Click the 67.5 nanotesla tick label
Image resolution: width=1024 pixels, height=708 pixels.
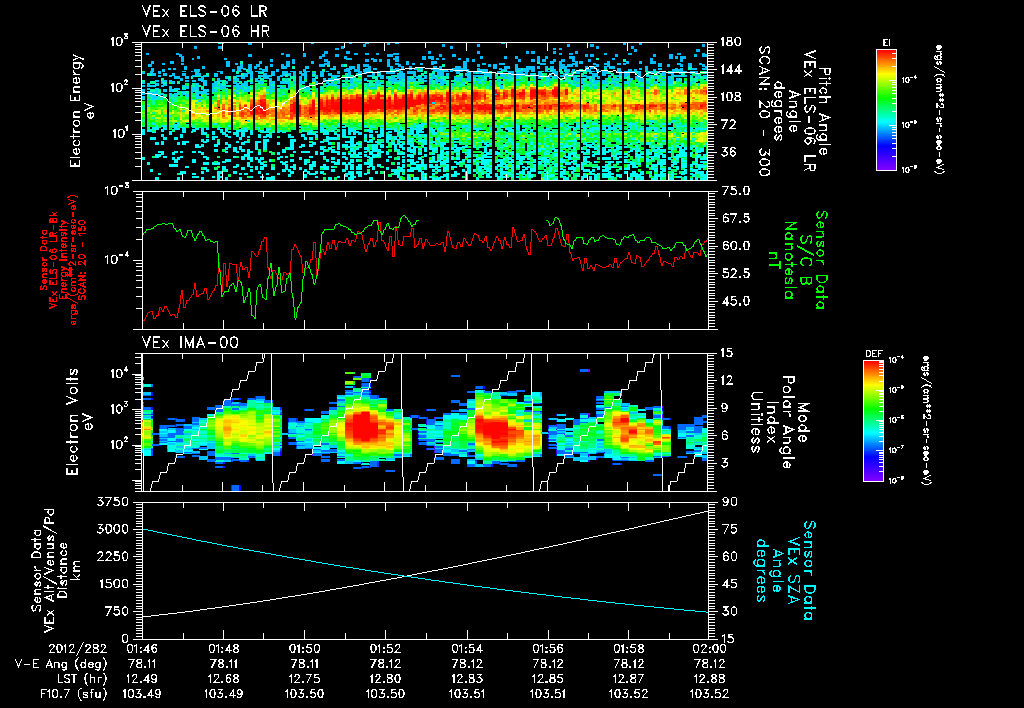(x=735, y=218)
